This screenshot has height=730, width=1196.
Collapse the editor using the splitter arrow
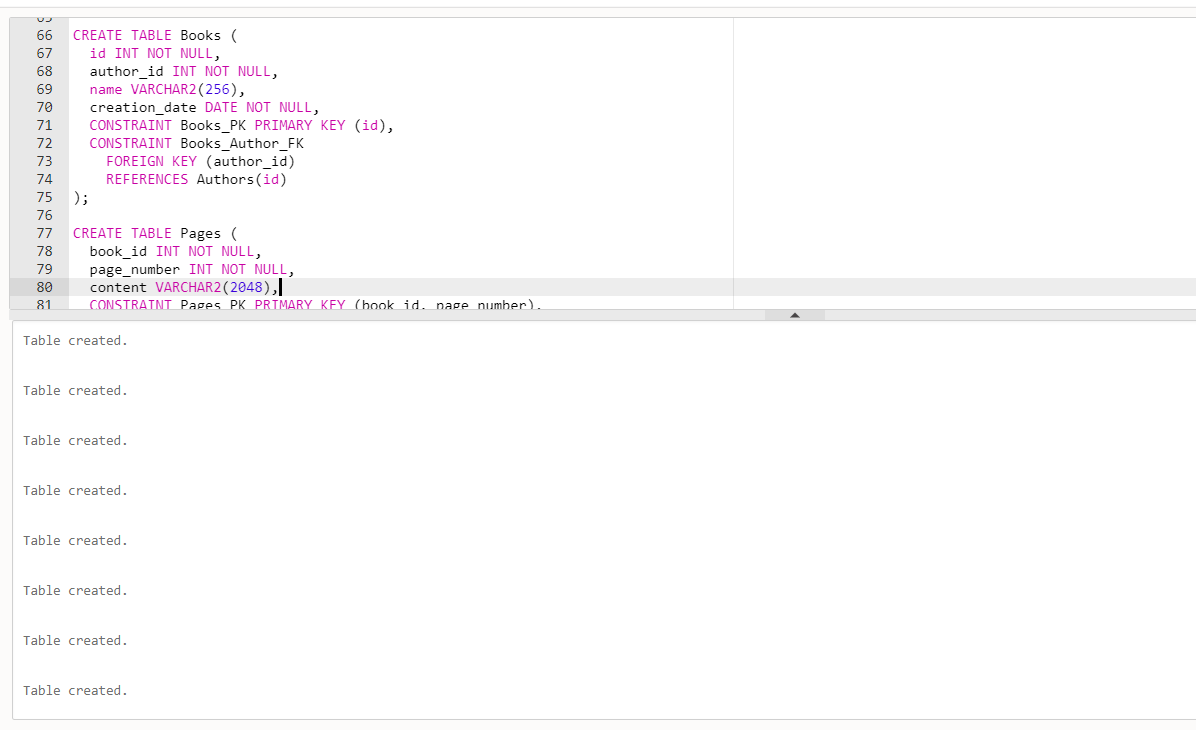point(795,315)
